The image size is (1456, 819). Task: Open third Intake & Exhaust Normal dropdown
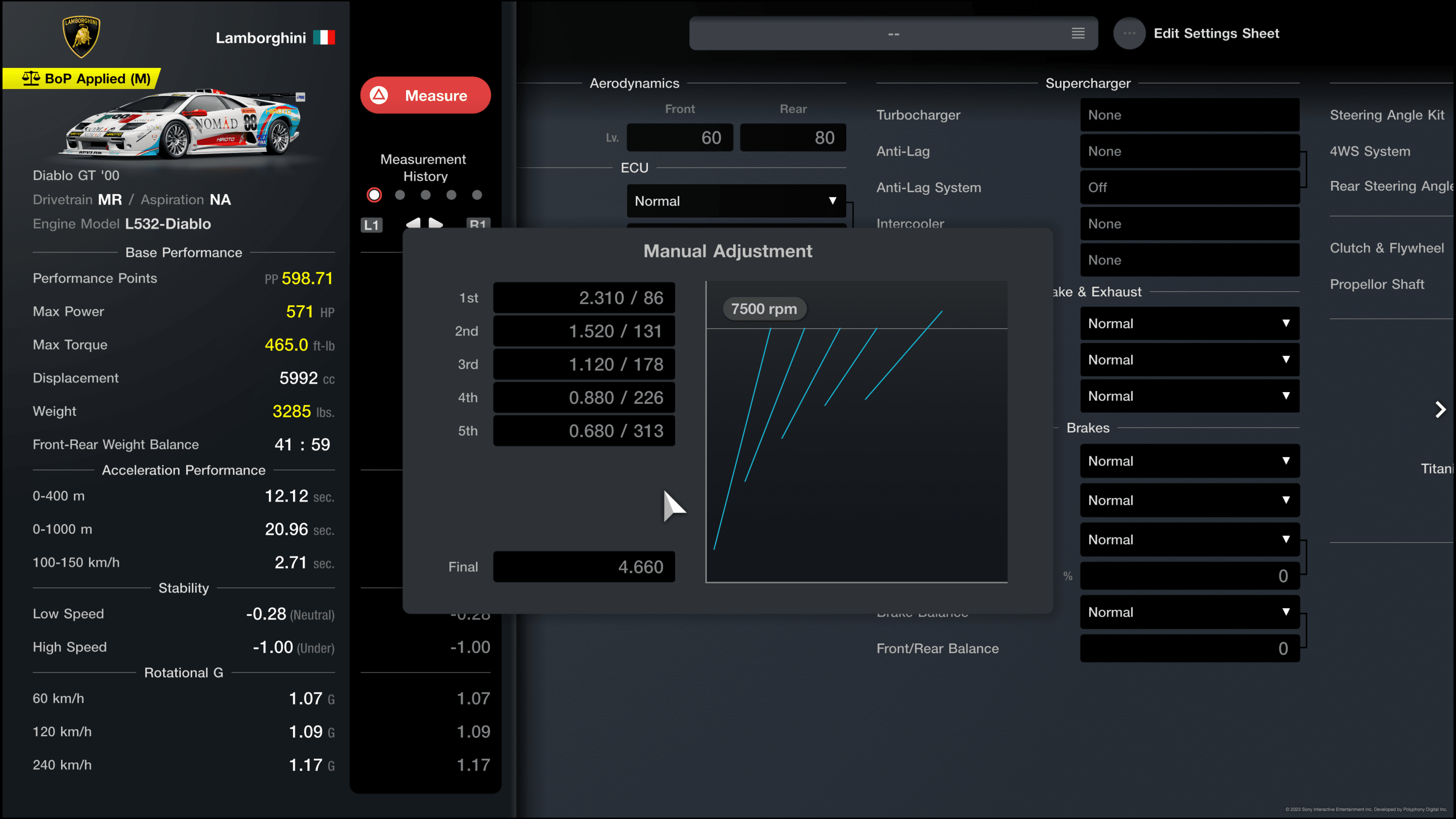[1189, 395]
